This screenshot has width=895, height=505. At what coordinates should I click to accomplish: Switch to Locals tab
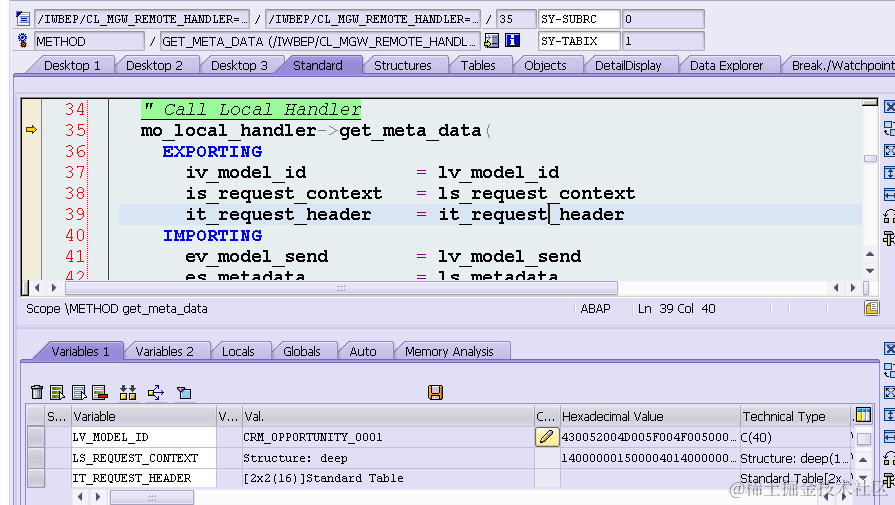pos(238,352)
